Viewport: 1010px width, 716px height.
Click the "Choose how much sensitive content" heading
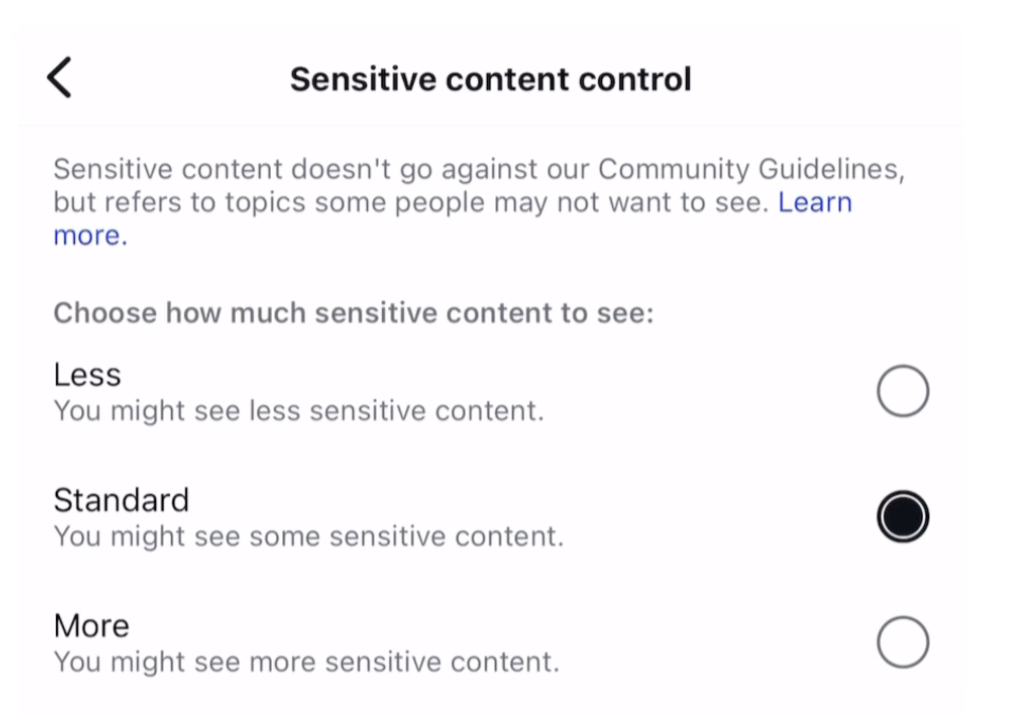click(x=352, y=313)
